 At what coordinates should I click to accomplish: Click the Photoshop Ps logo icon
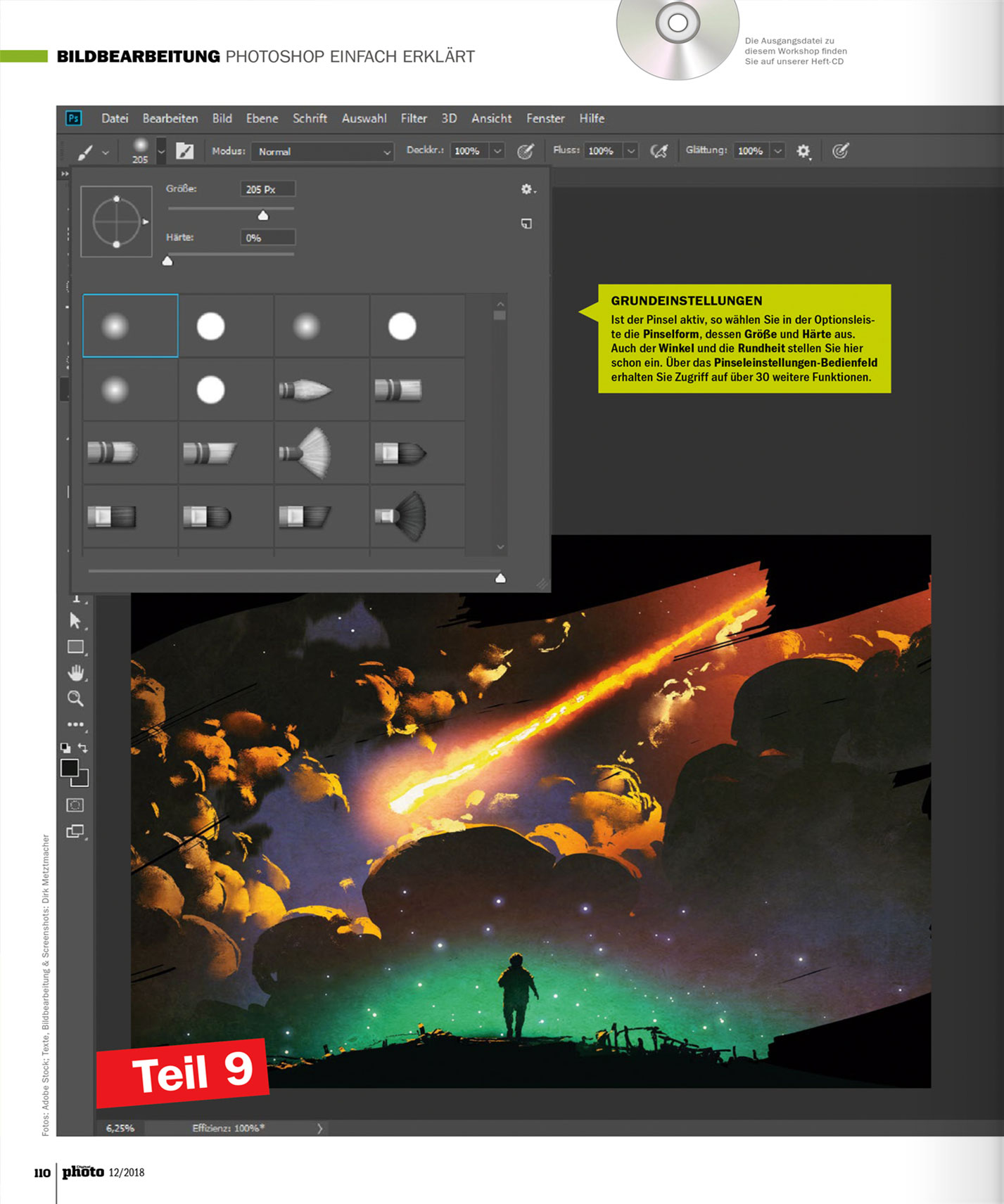coord(73,118)
